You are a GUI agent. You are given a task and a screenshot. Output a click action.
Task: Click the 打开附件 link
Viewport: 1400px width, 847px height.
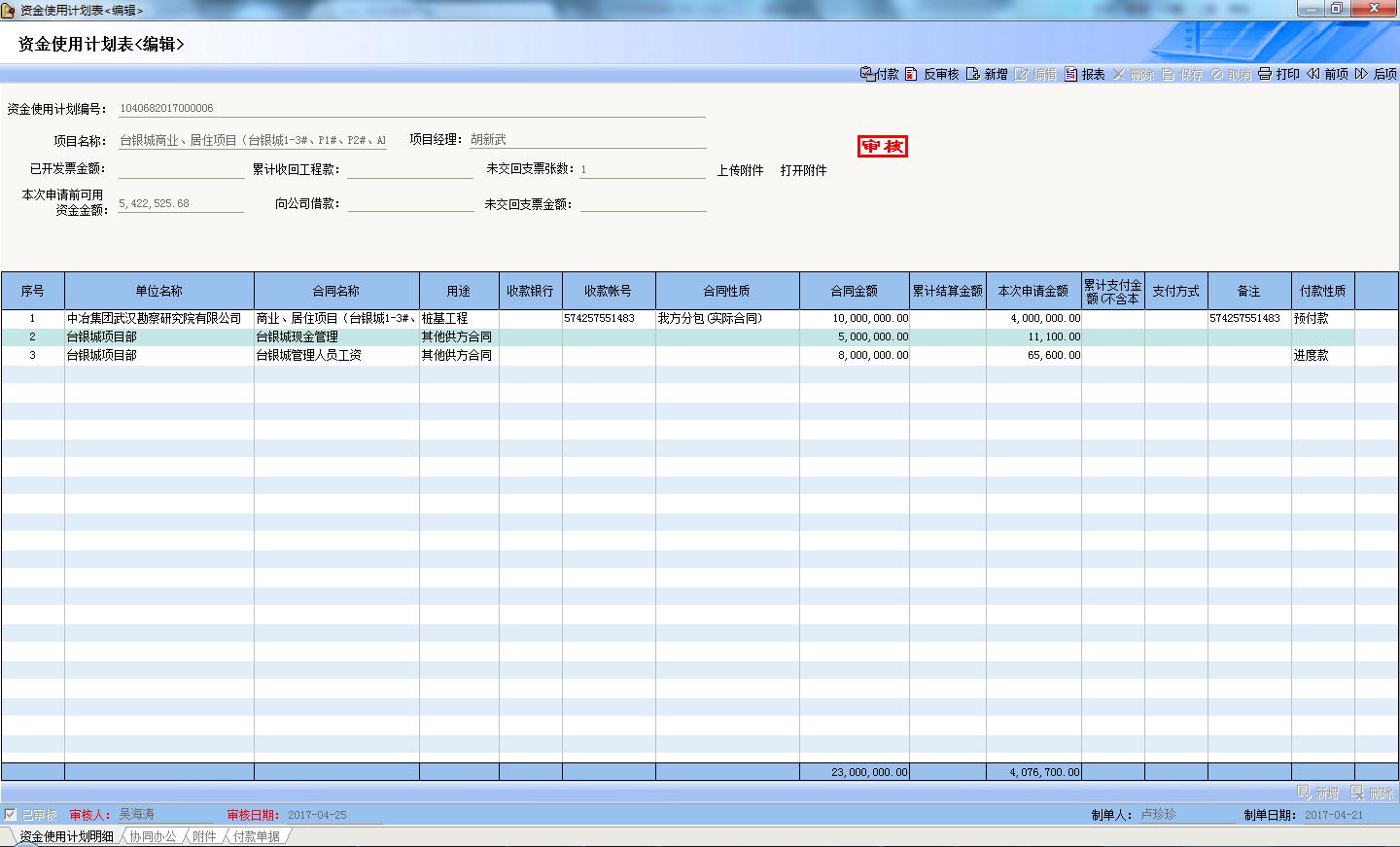[803, 170]
